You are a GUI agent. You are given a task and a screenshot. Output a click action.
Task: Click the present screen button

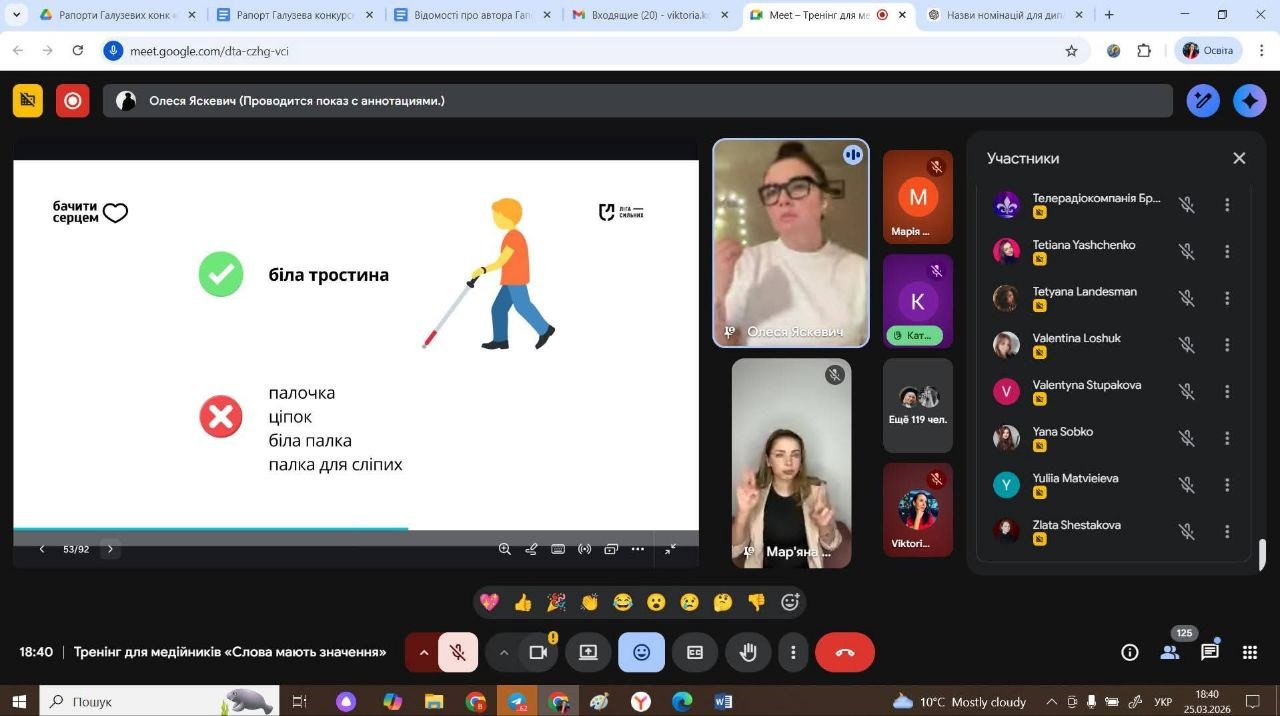588,653
